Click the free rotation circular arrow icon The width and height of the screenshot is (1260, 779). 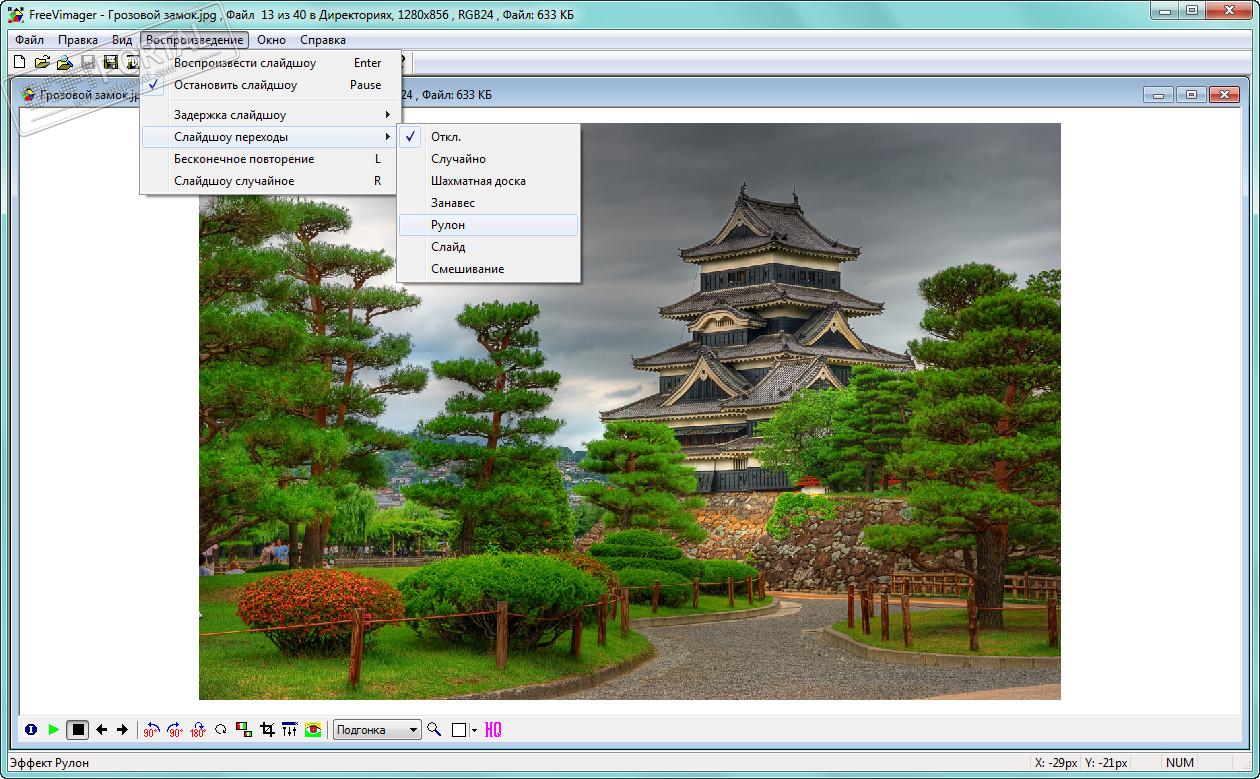221,730
